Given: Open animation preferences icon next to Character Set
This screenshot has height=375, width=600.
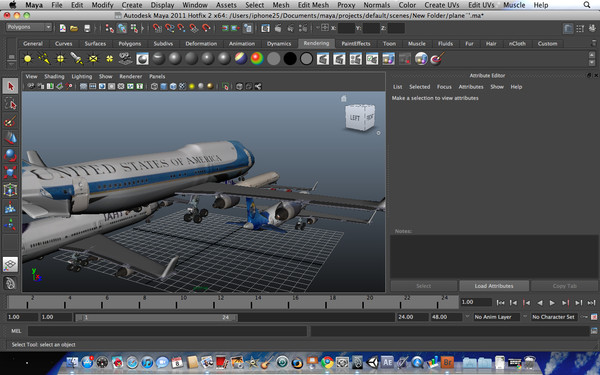Looking at the screenshot, I should click(594, 317).
